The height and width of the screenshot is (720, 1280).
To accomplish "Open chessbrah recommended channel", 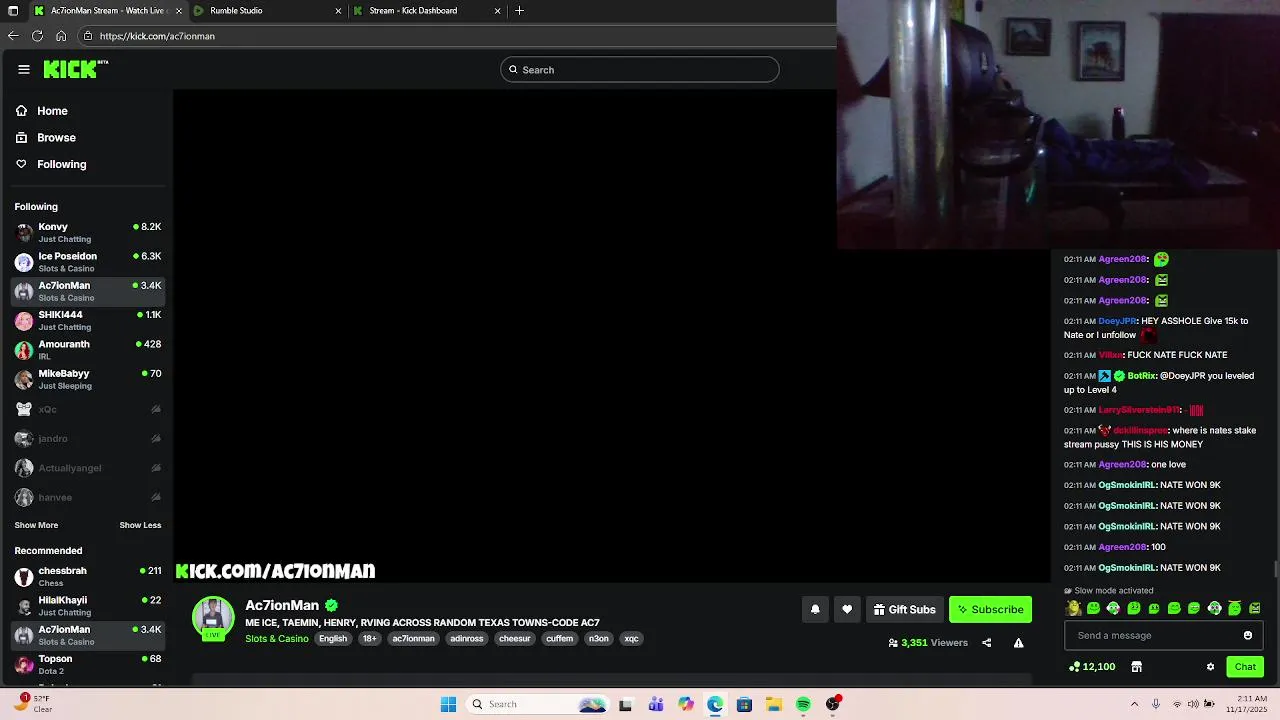I will (88, 577).
